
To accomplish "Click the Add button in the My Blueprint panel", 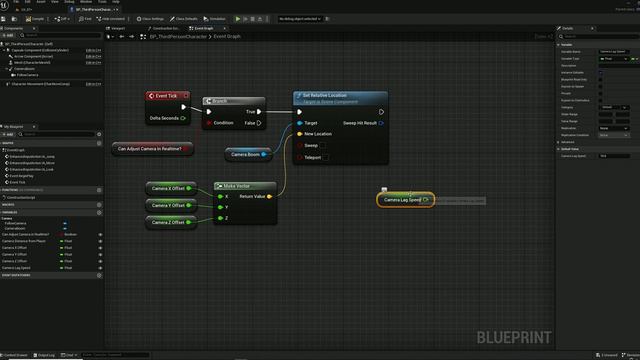I will pos(8,134).
